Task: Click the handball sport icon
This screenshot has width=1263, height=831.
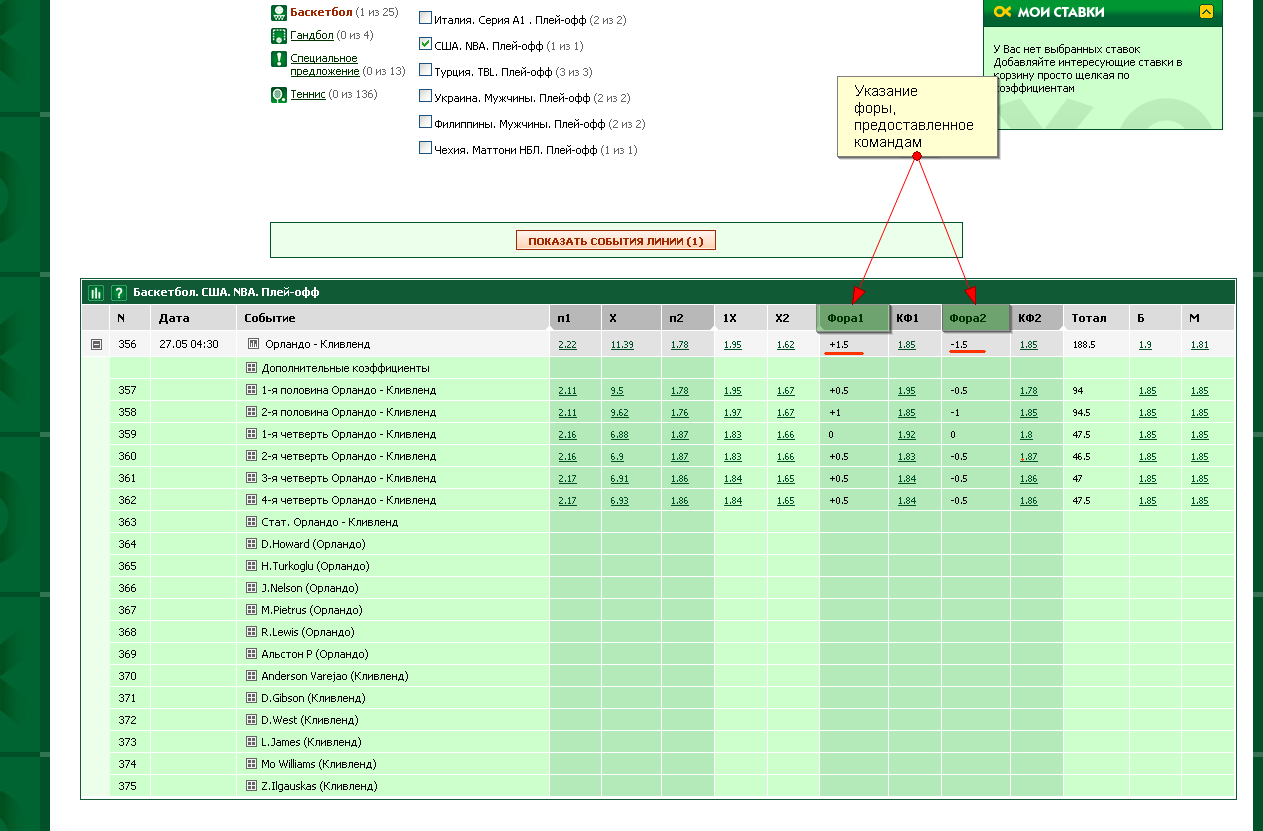Action: 279,36
